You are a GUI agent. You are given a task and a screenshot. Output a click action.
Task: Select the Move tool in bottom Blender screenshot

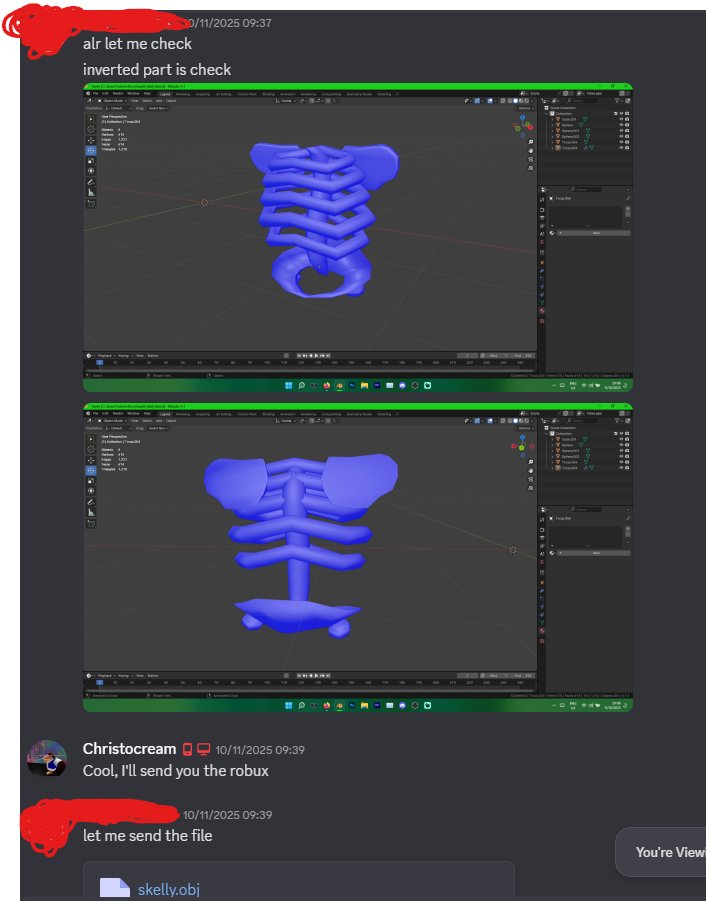[x=91, y=460]
